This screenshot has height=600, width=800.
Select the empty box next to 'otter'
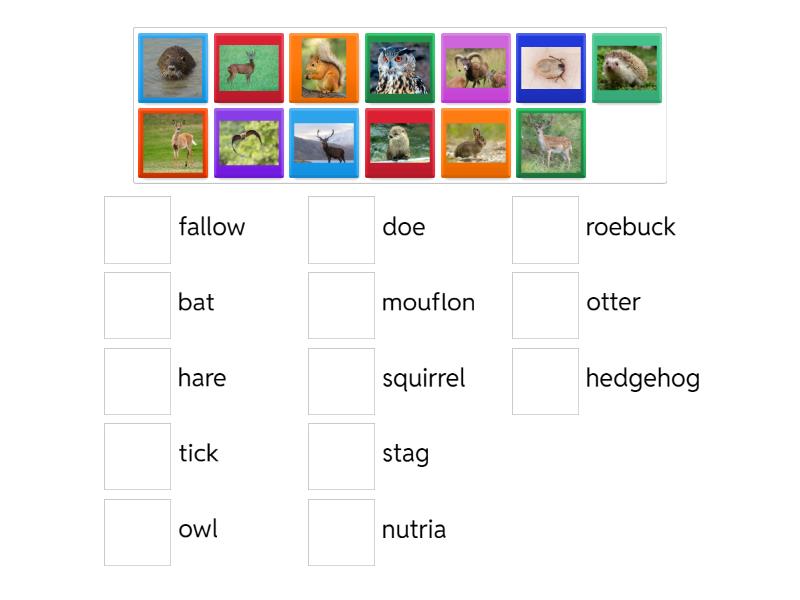545,304
